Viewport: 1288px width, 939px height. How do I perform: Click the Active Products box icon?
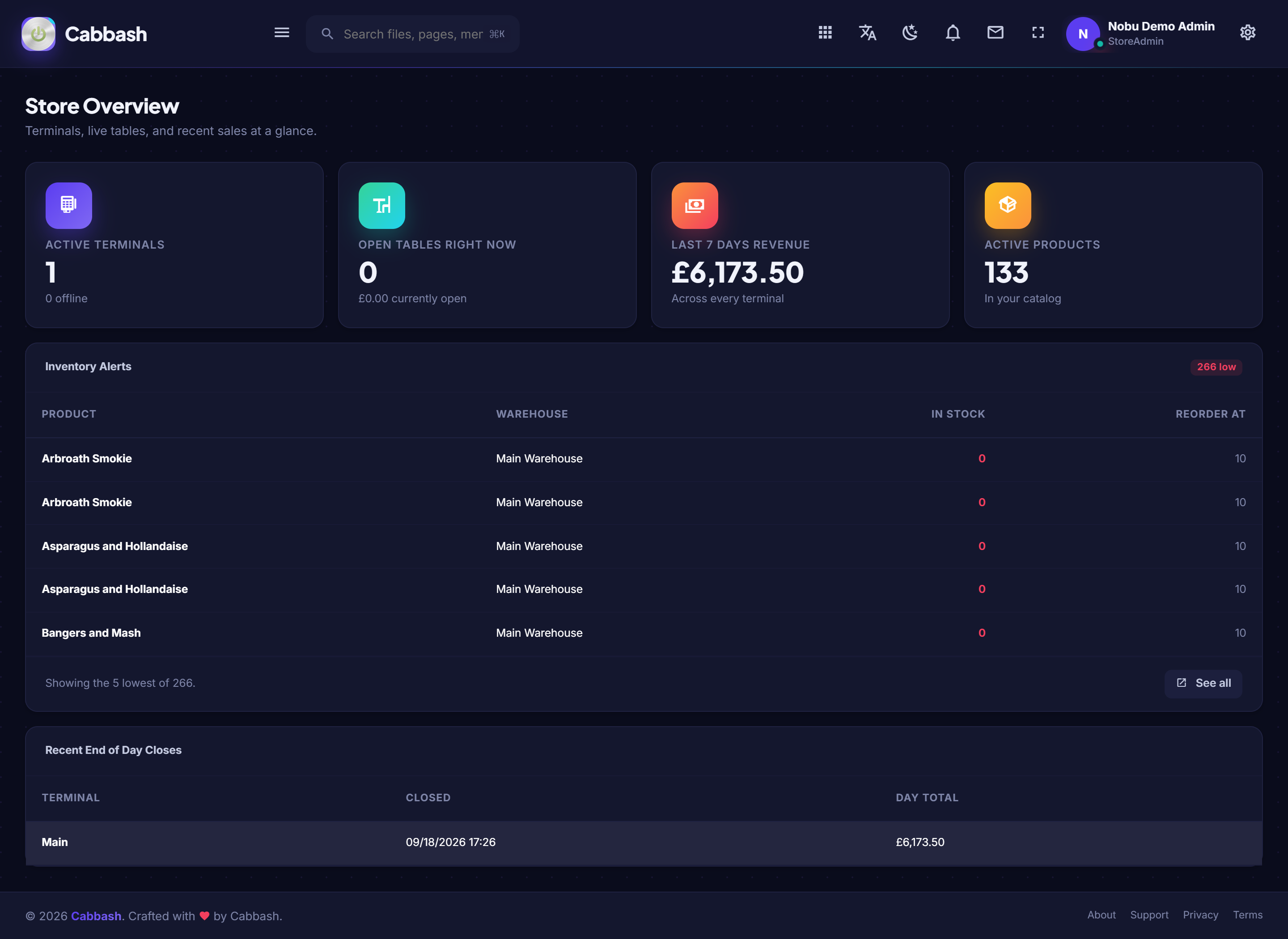pos(1008,205)
